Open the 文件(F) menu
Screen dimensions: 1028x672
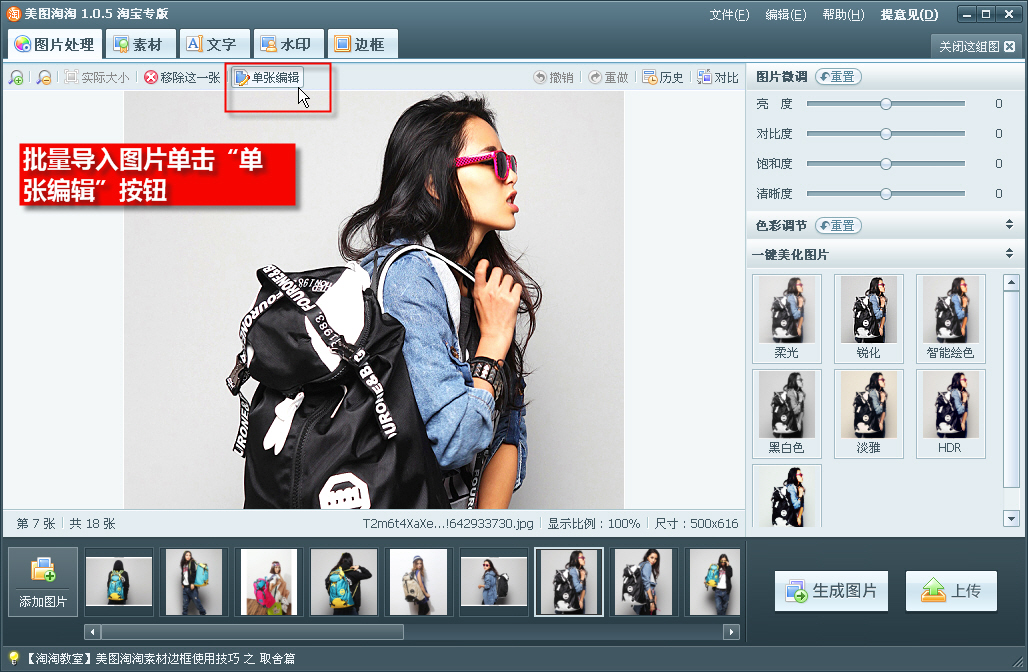coord(729,14)
